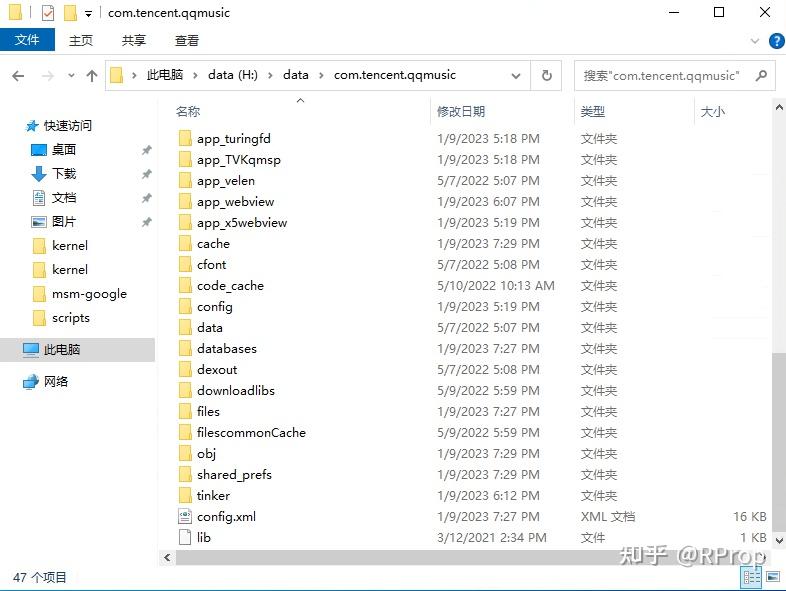
Task: Click the pin icon beside 图片
Action: pyautogui.click(x=146, y=222)
